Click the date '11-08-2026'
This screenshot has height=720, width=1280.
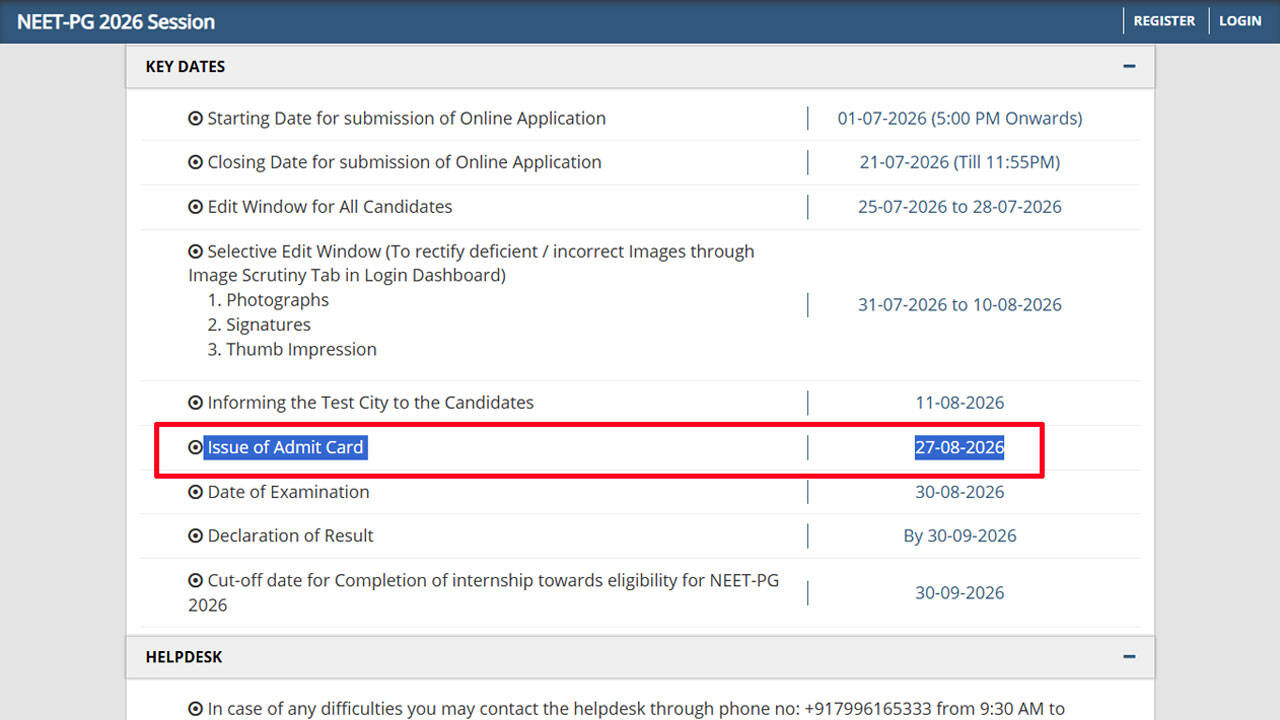(960, 402)
